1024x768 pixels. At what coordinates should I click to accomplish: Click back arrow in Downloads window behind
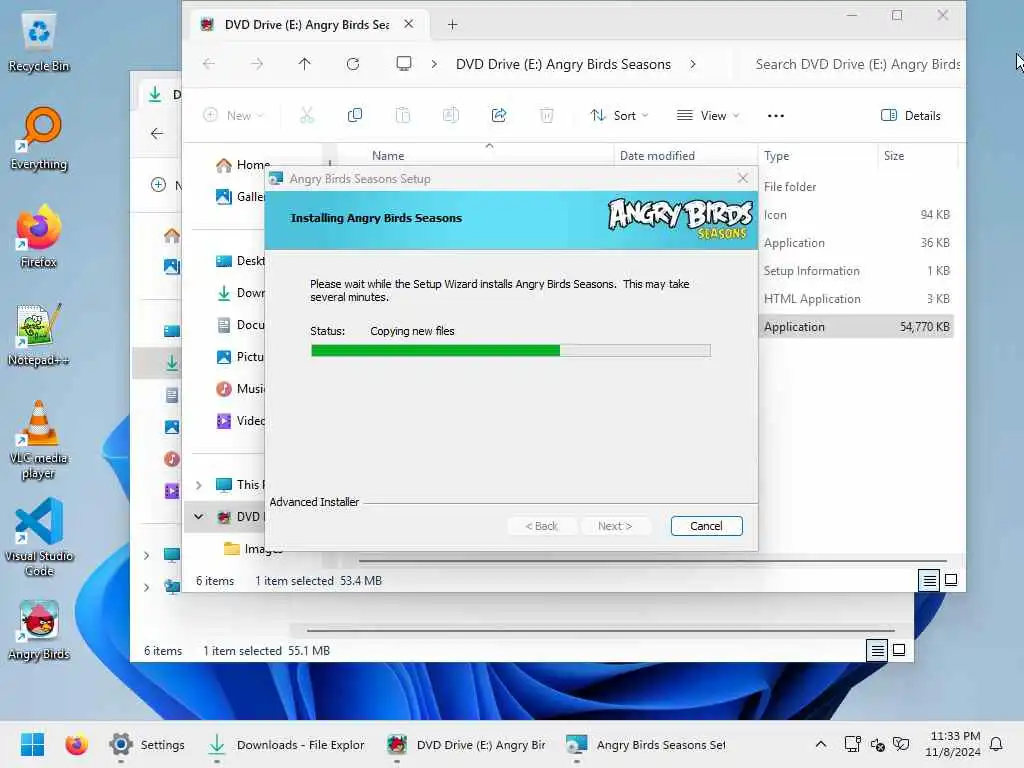[157, 134]
